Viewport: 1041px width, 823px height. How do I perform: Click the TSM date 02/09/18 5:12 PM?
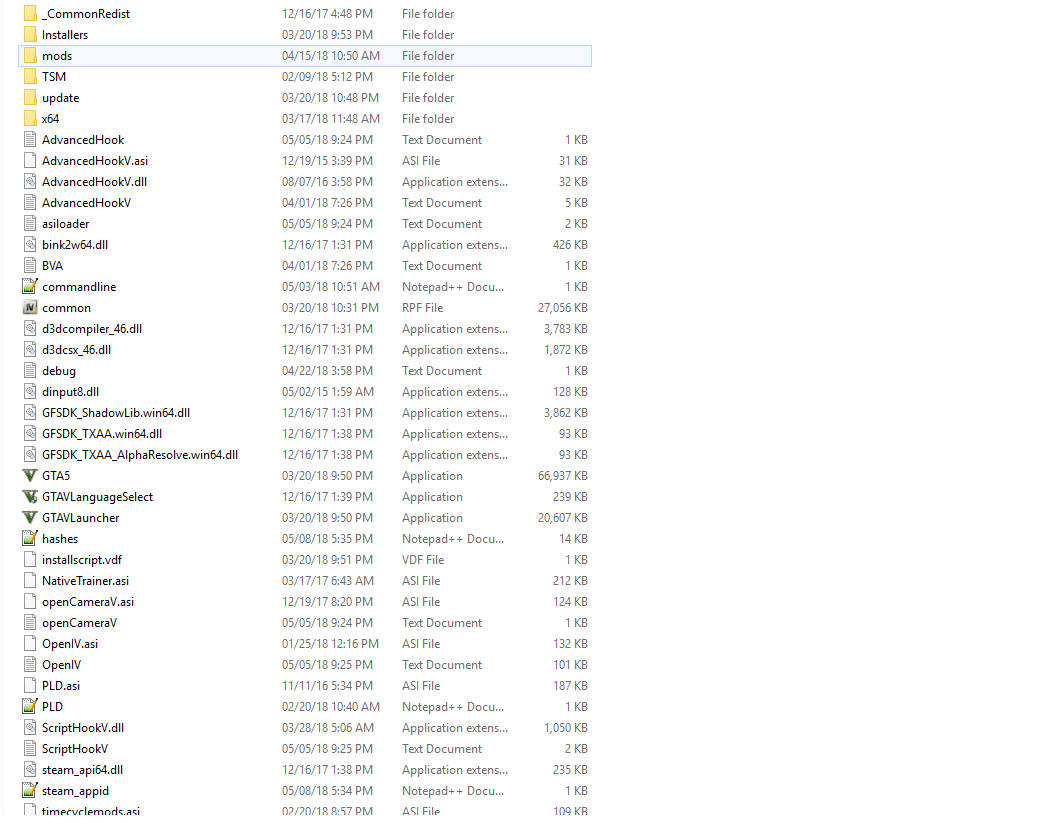[x=327, y=77]
